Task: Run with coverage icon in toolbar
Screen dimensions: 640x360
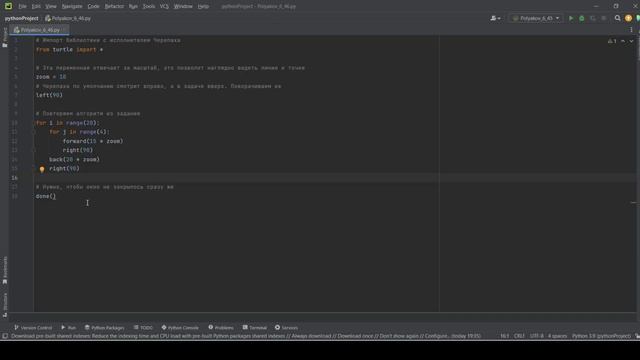Action: coord(593,18)
